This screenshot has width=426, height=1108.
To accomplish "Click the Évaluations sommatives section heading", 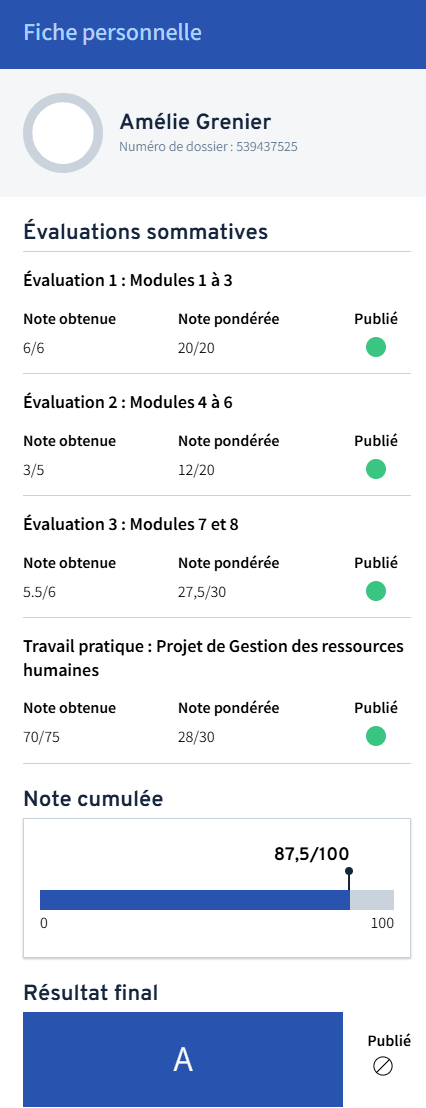I will [146, 232].
